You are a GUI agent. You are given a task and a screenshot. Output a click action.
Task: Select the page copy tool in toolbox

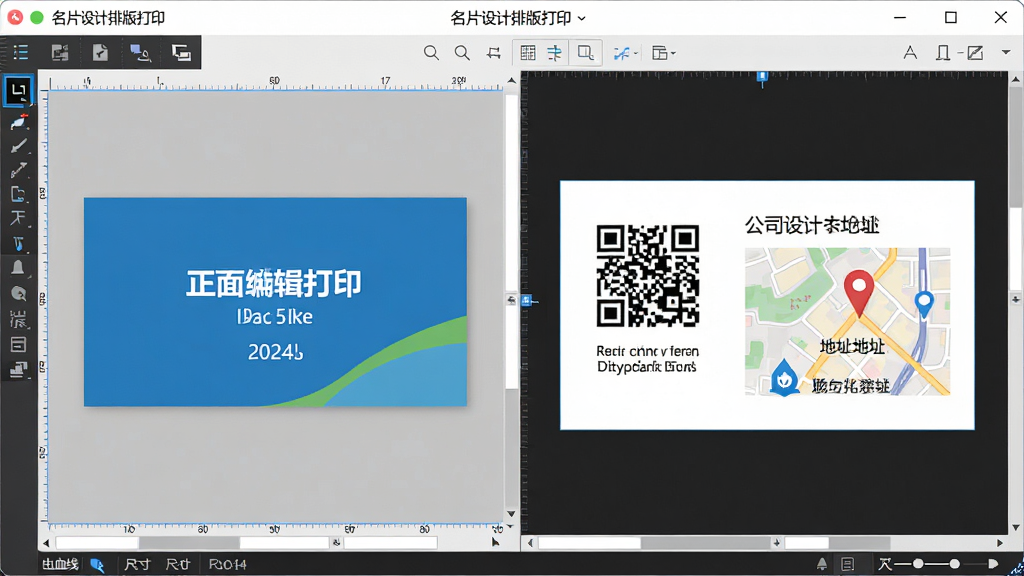tap(18, 194)
